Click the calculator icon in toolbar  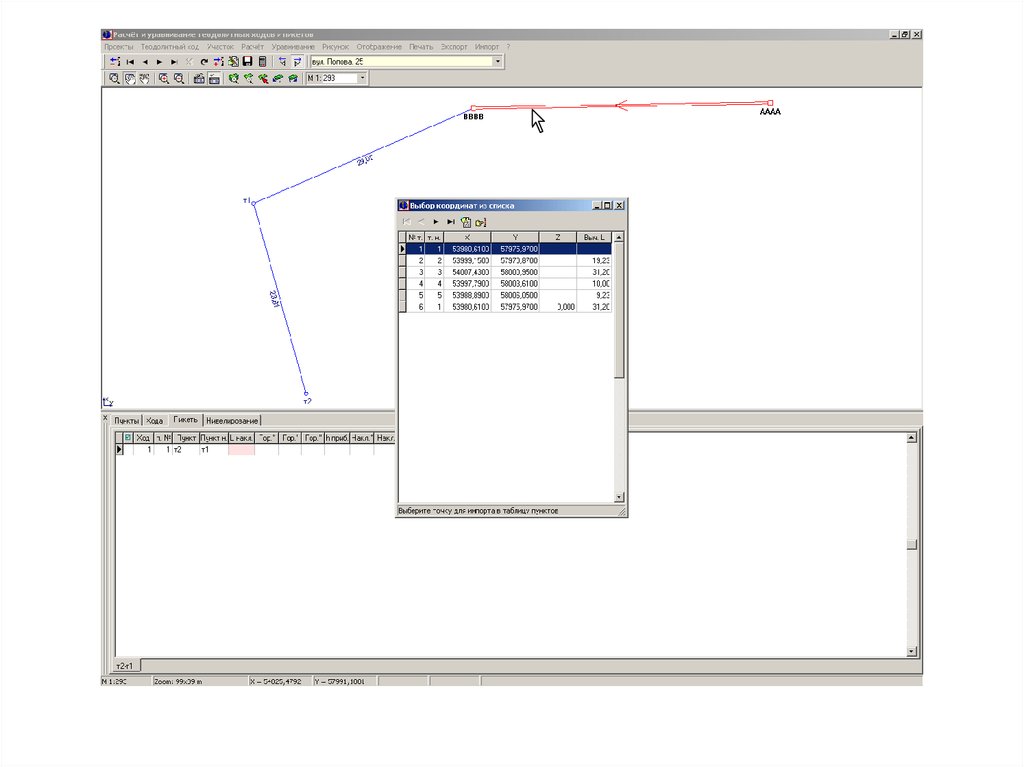(262, 62)
